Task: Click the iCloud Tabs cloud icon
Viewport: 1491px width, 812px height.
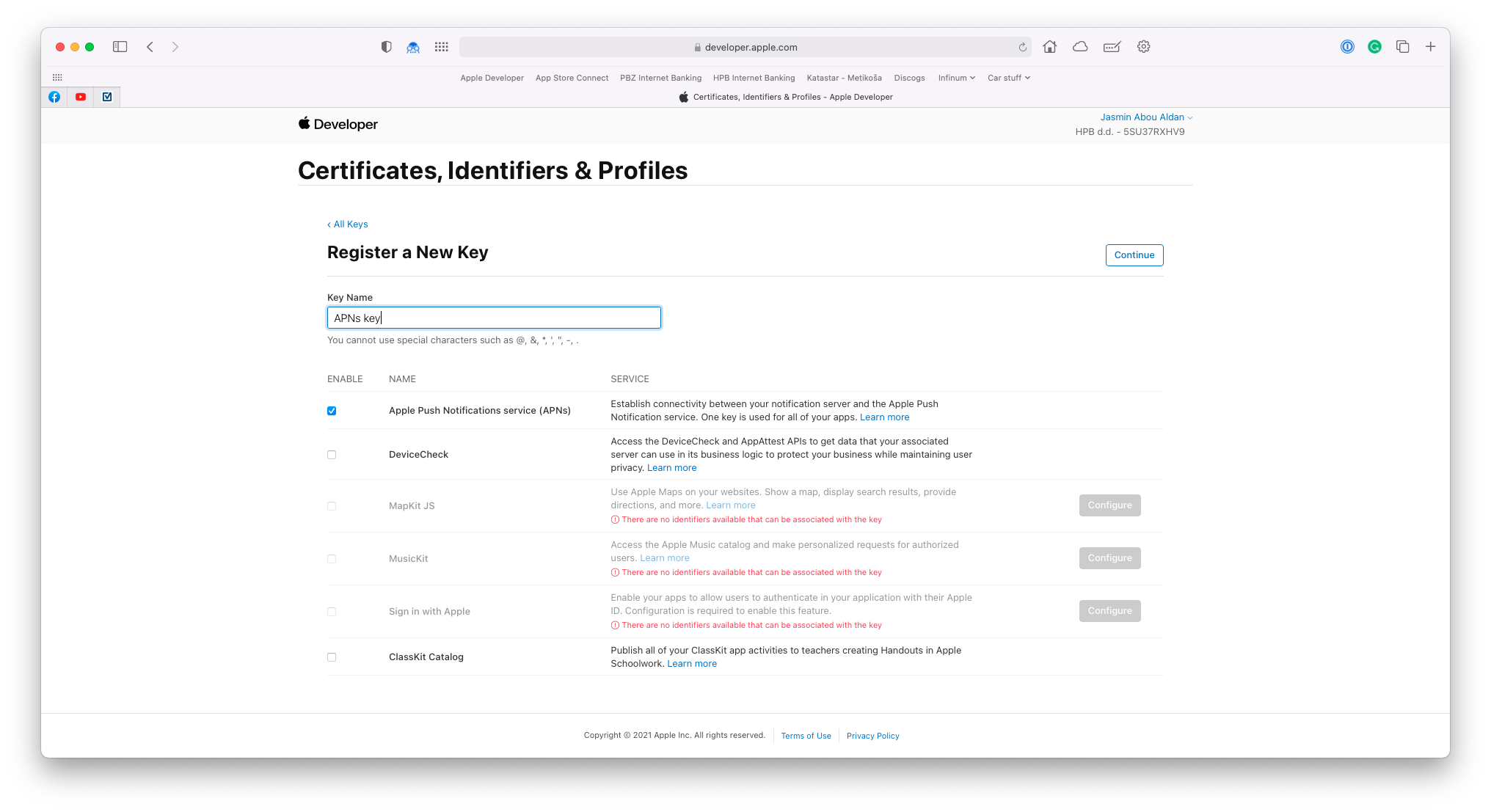Action: coord(1079,46)
